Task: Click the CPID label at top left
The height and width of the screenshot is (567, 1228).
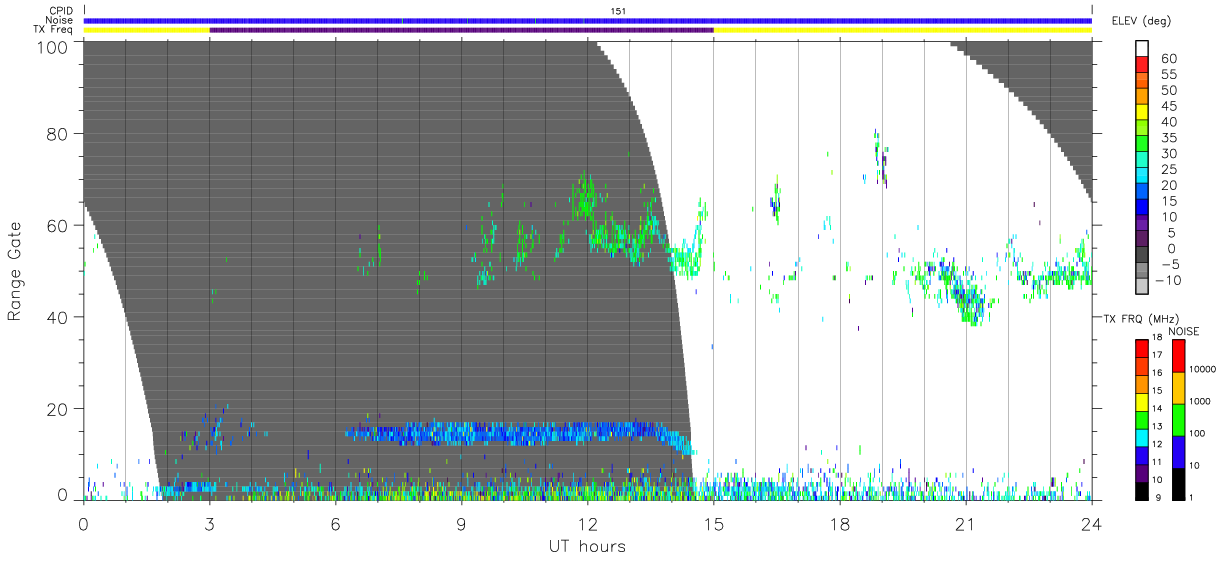Action: pos(62,11)
